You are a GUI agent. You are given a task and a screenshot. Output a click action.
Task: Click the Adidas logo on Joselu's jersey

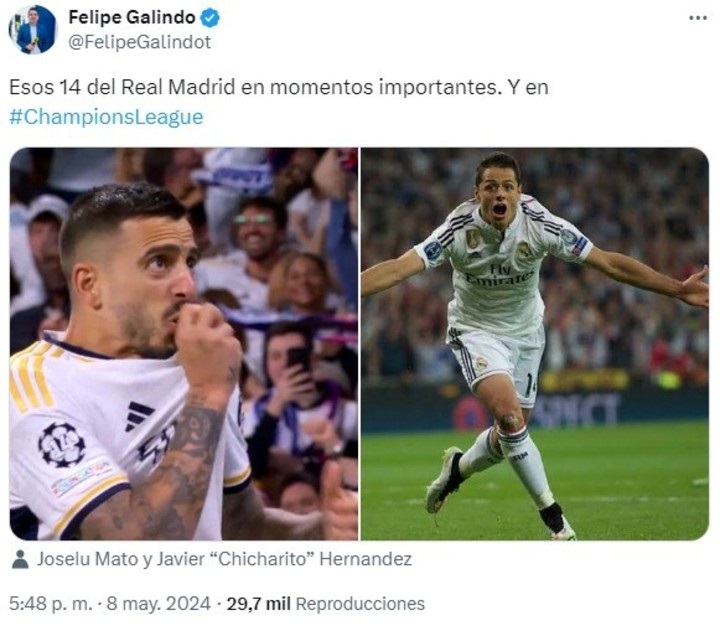[139, 415]
